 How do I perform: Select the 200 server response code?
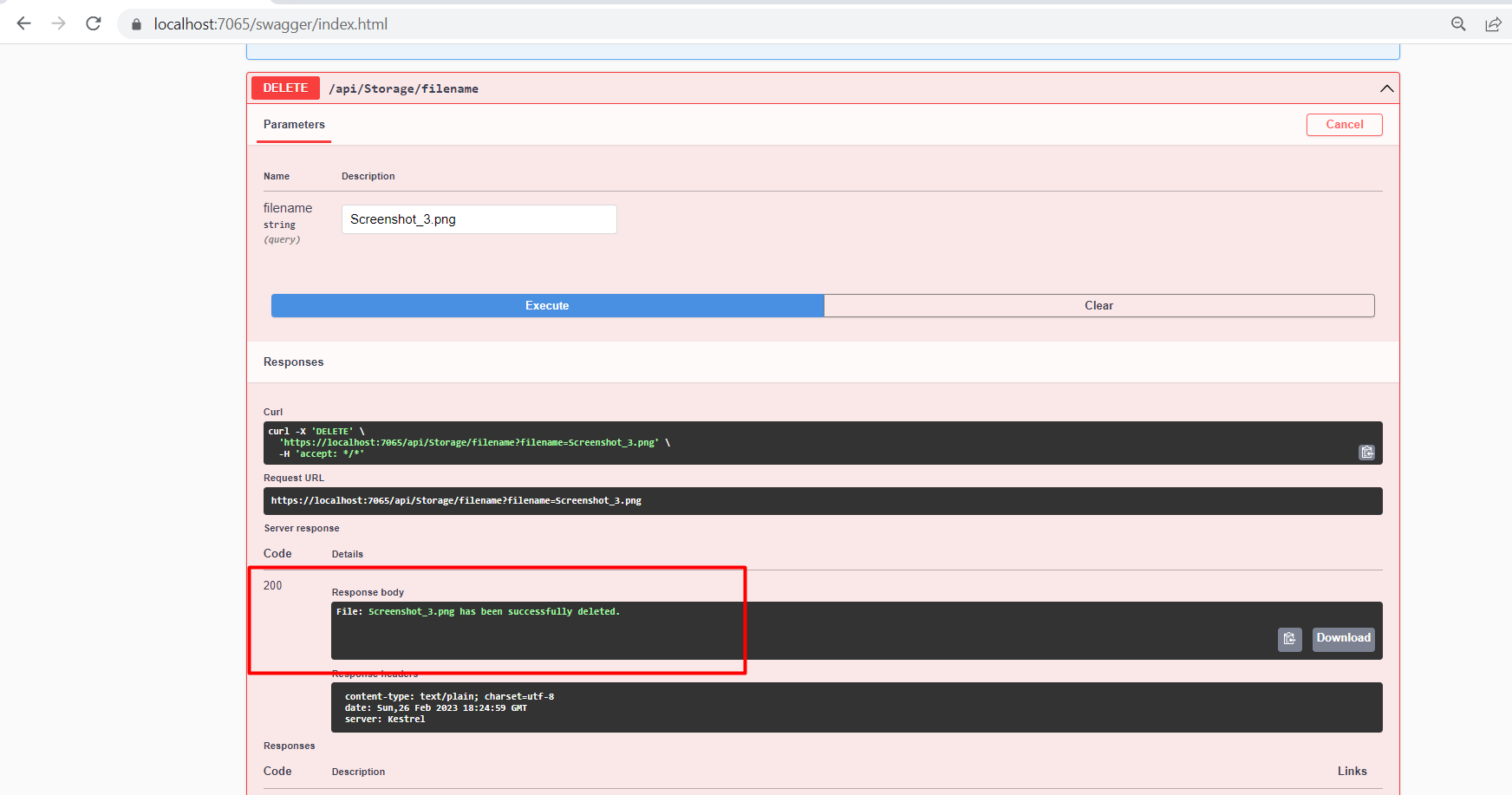(x=272, y=586)
